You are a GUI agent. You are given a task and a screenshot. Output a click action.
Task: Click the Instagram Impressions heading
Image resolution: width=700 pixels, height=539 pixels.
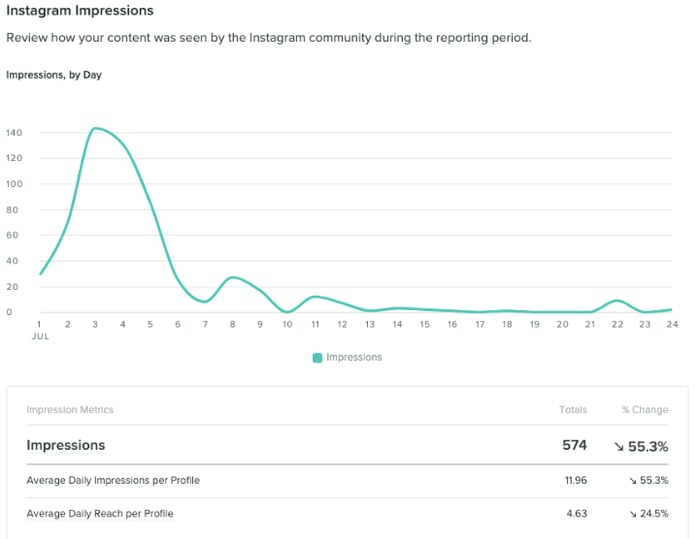(x=80, y=11)
